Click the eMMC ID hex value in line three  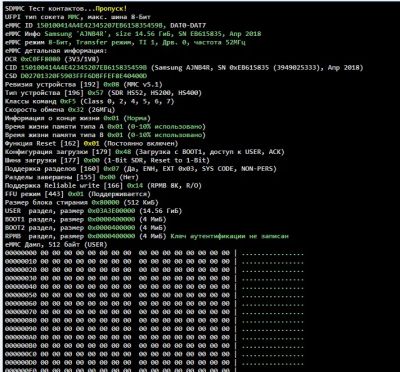[101, 25]
